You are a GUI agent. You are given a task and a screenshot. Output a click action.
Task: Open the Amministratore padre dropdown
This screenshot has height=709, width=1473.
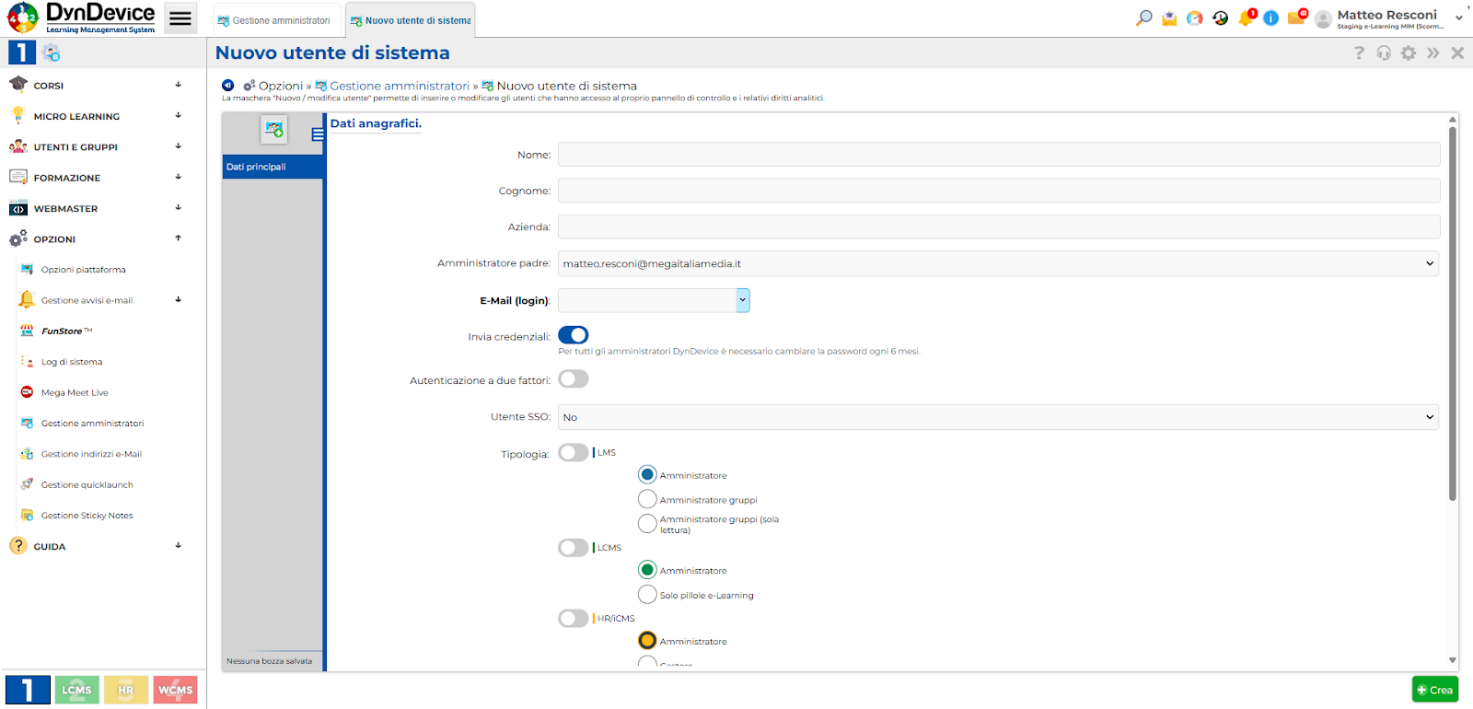(997, 264)
